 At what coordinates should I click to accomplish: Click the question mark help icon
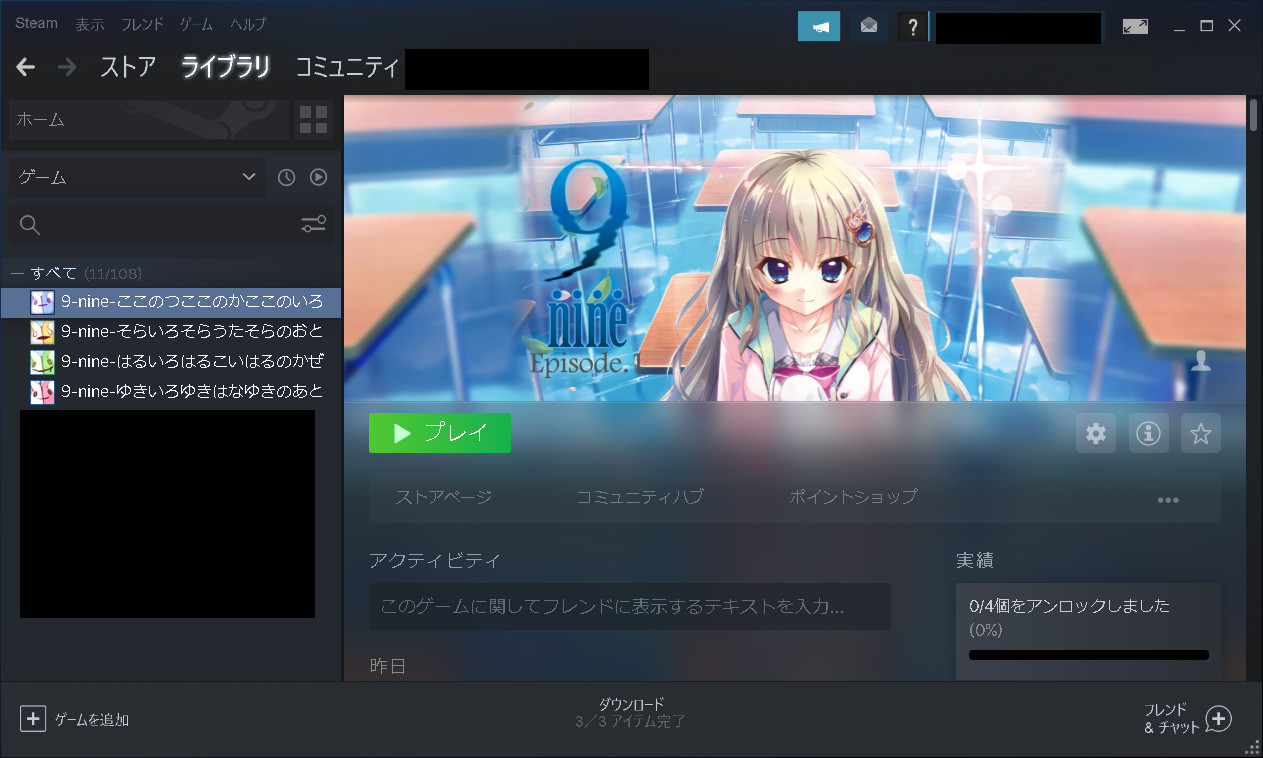tap(912, 27)
